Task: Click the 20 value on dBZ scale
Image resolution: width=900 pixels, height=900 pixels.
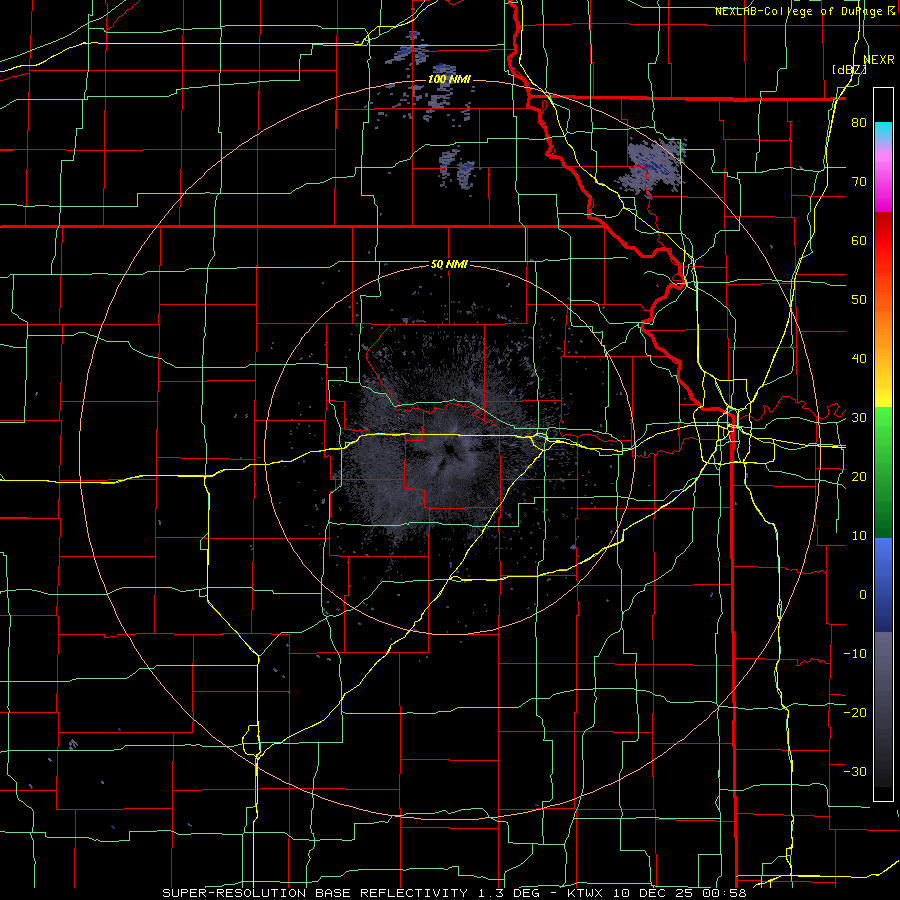Action: (x=859, y=476)
